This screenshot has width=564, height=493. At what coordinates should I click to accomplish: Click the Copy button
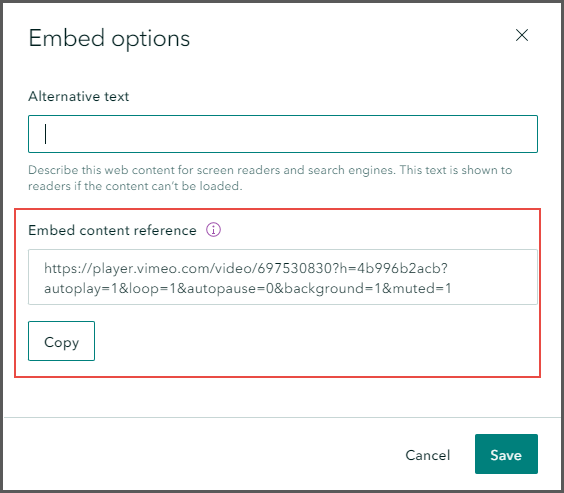pyautogui.click(x=62, y=341)
